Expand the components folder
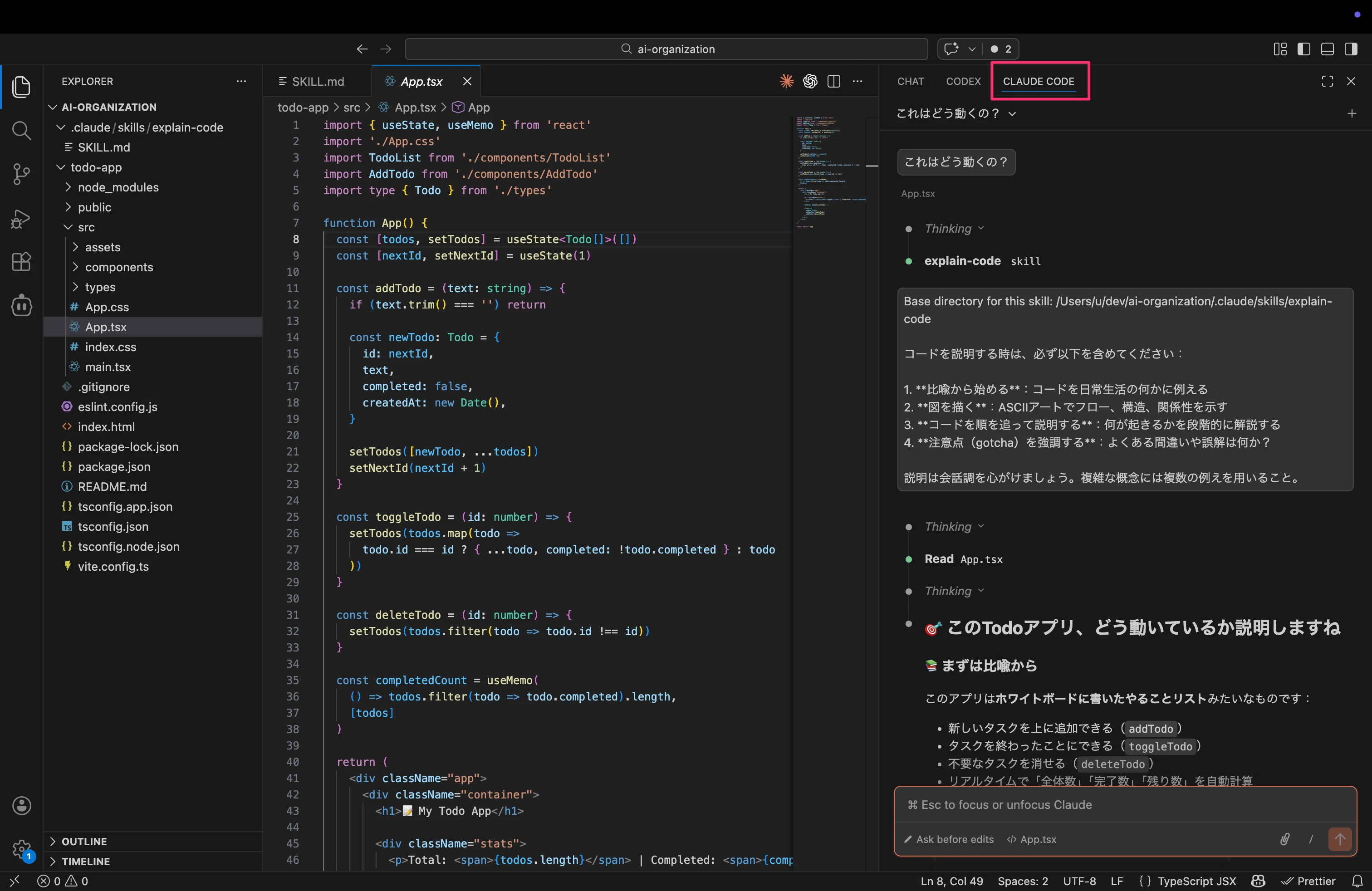1372x891 pixels. pos(153,267)
